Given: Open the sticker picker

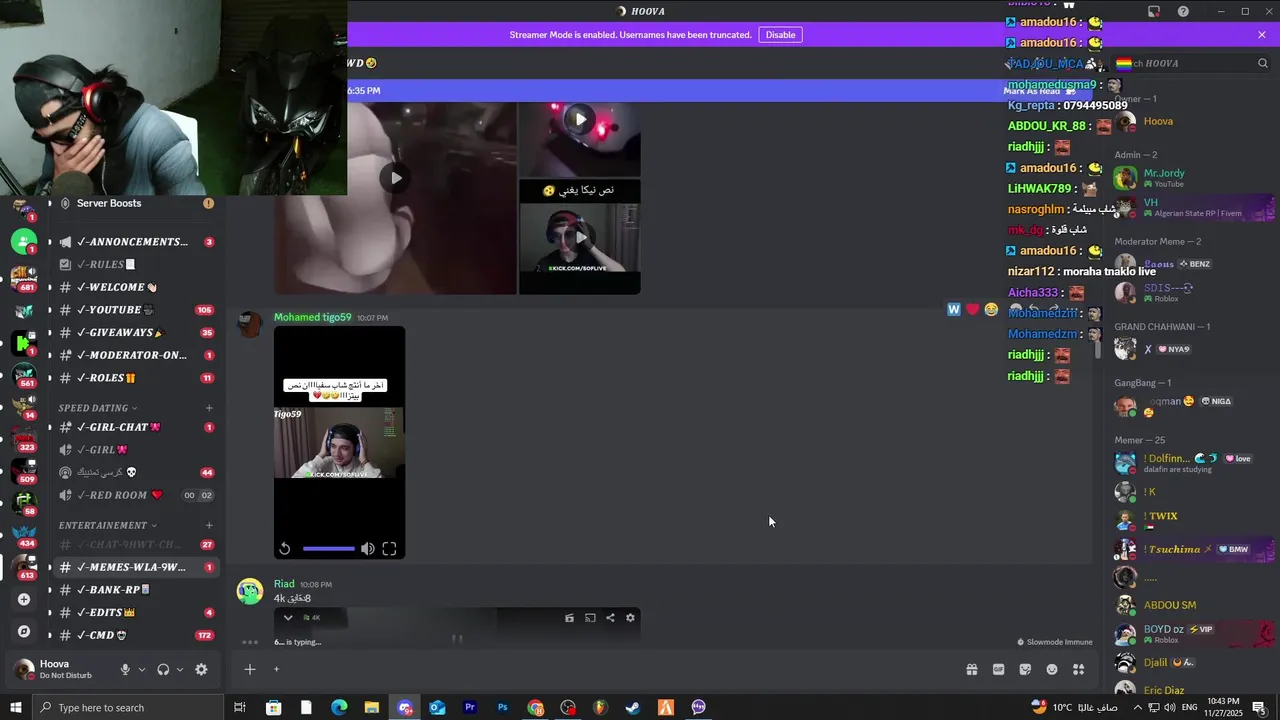Looking at the screenshot, I should (1025, 670).
